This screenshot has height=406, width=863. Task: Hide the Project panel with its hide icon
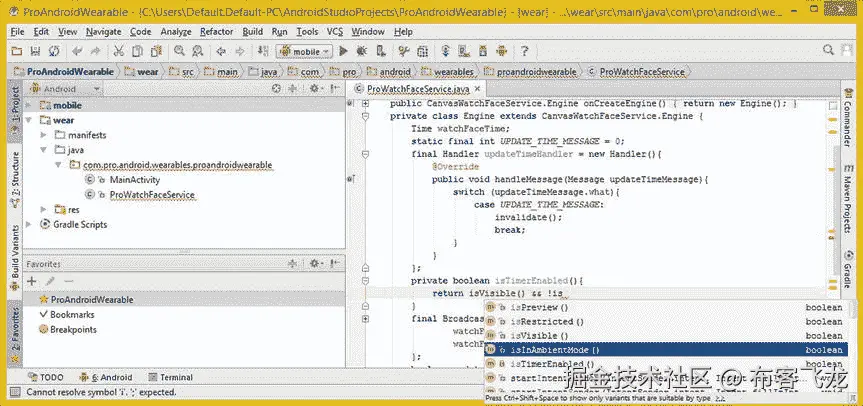pos(334,89)
